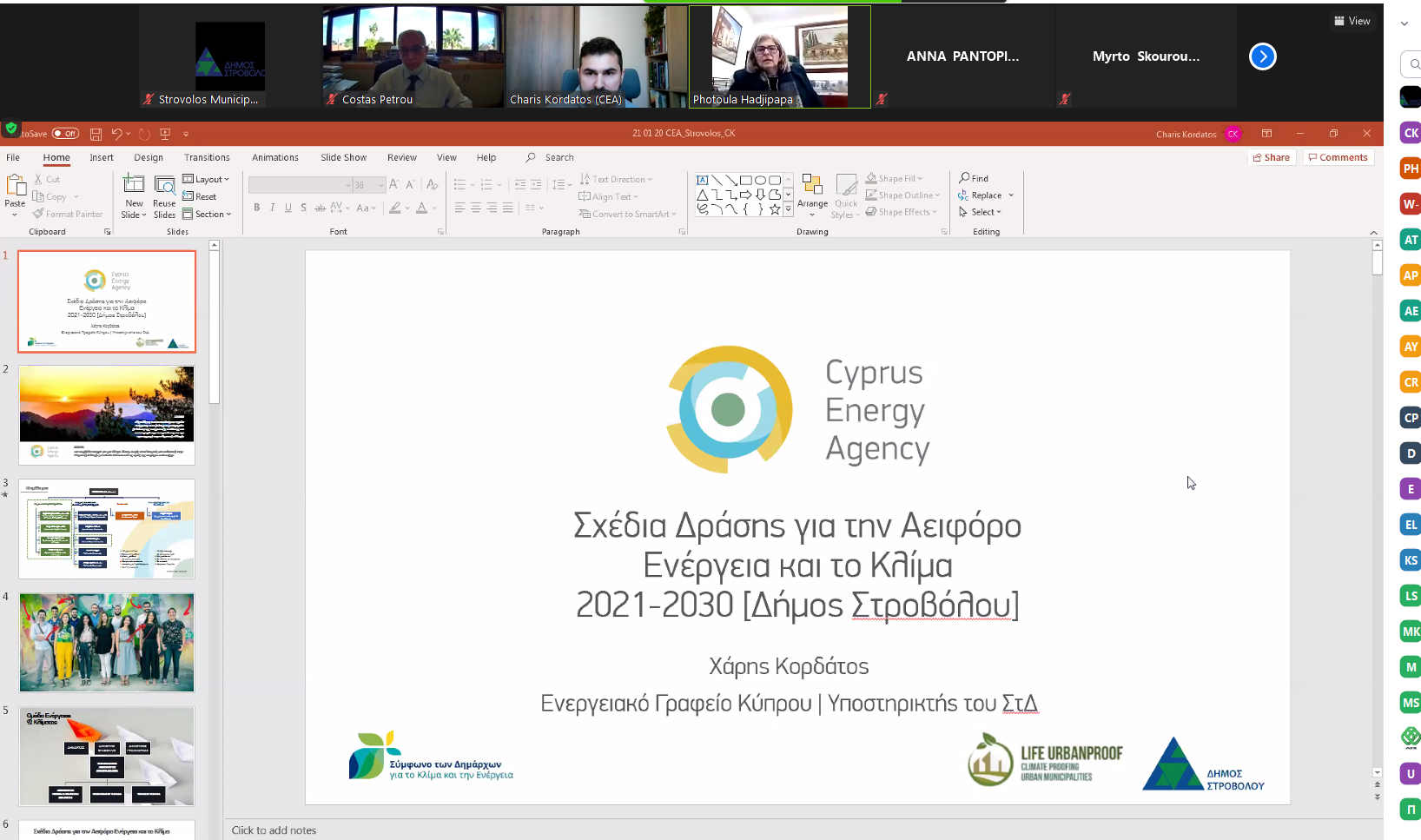This screenshot has height=840, width=1421.
Task: Collapse the ribbon with the chevron
Action: (1373, 232)
